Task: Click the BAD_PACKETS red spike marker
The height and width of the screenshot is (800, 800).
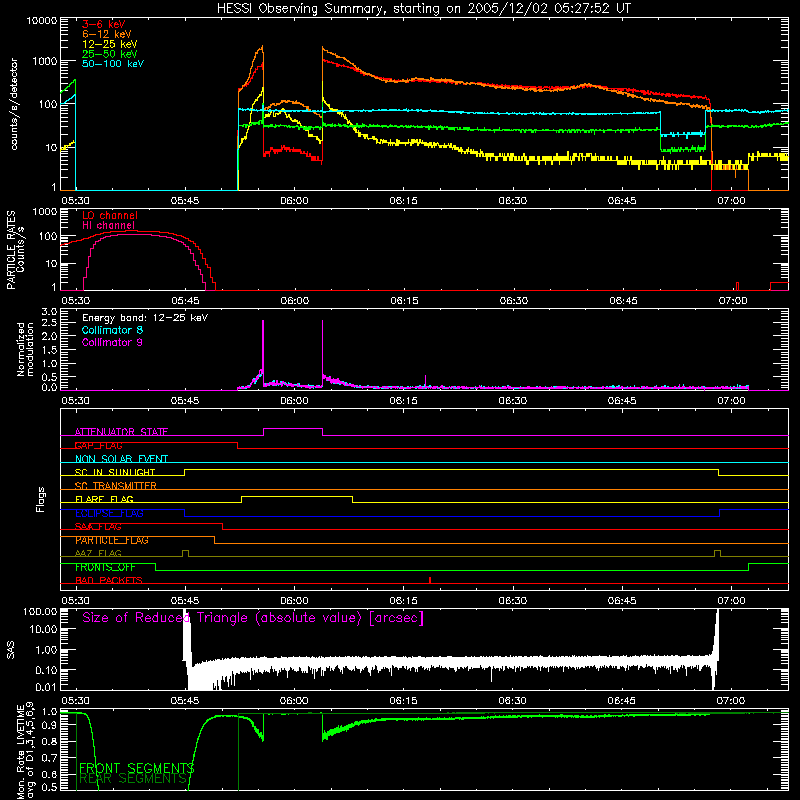Action: [430, 580]
